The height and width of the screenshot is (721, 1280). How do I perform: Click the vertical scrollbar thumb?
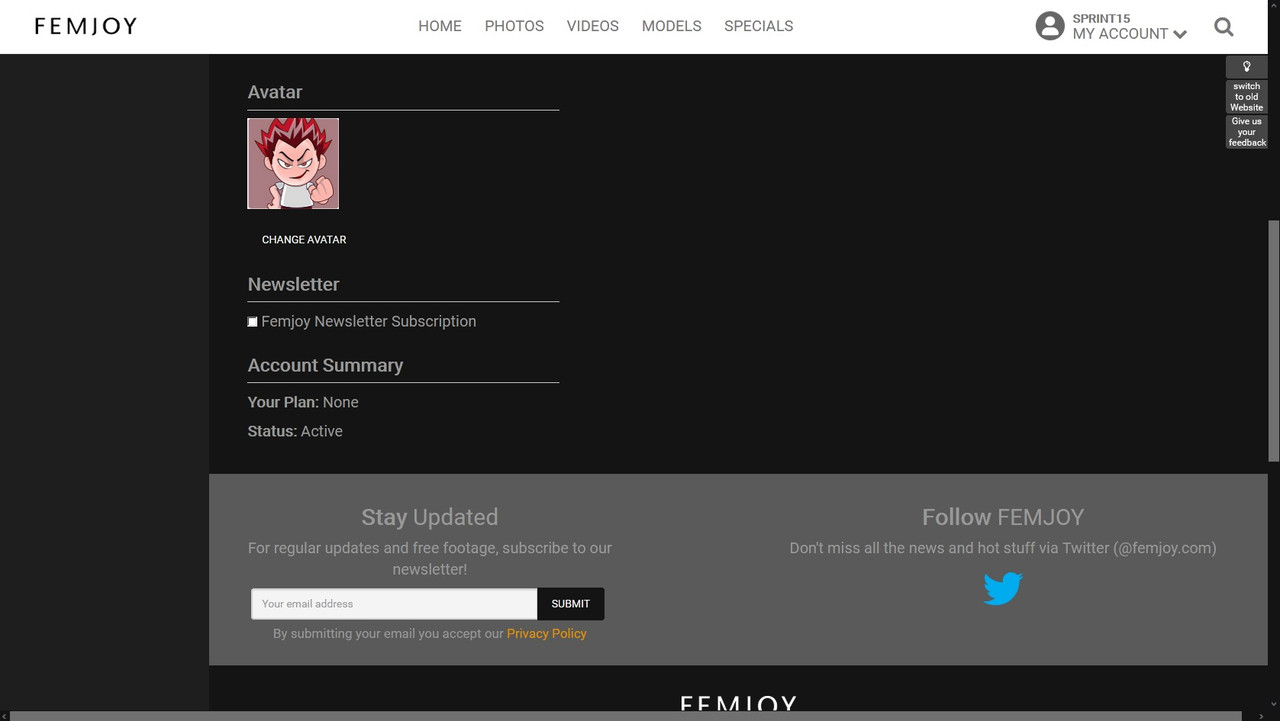(x=1274, y=340)
